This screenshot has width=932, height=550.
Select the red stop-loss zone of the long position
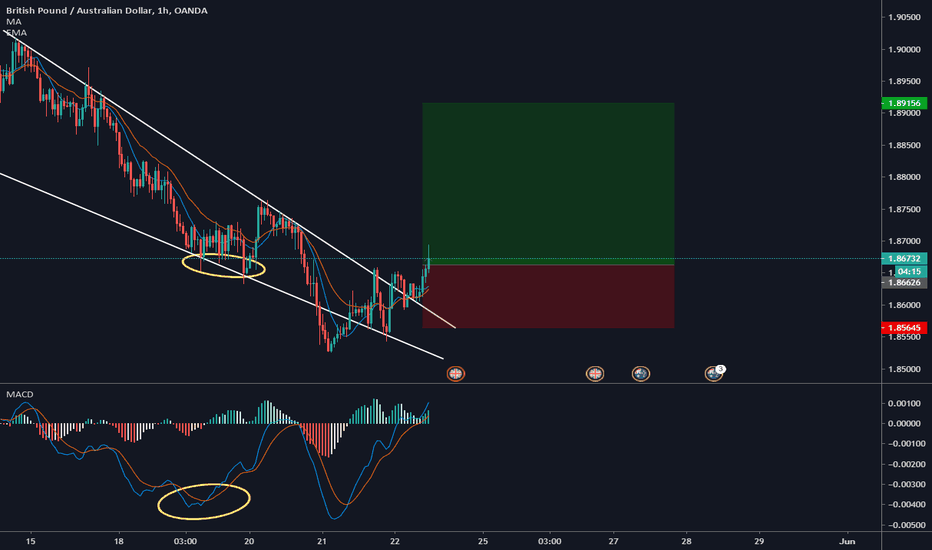click(x=548, y=296)
